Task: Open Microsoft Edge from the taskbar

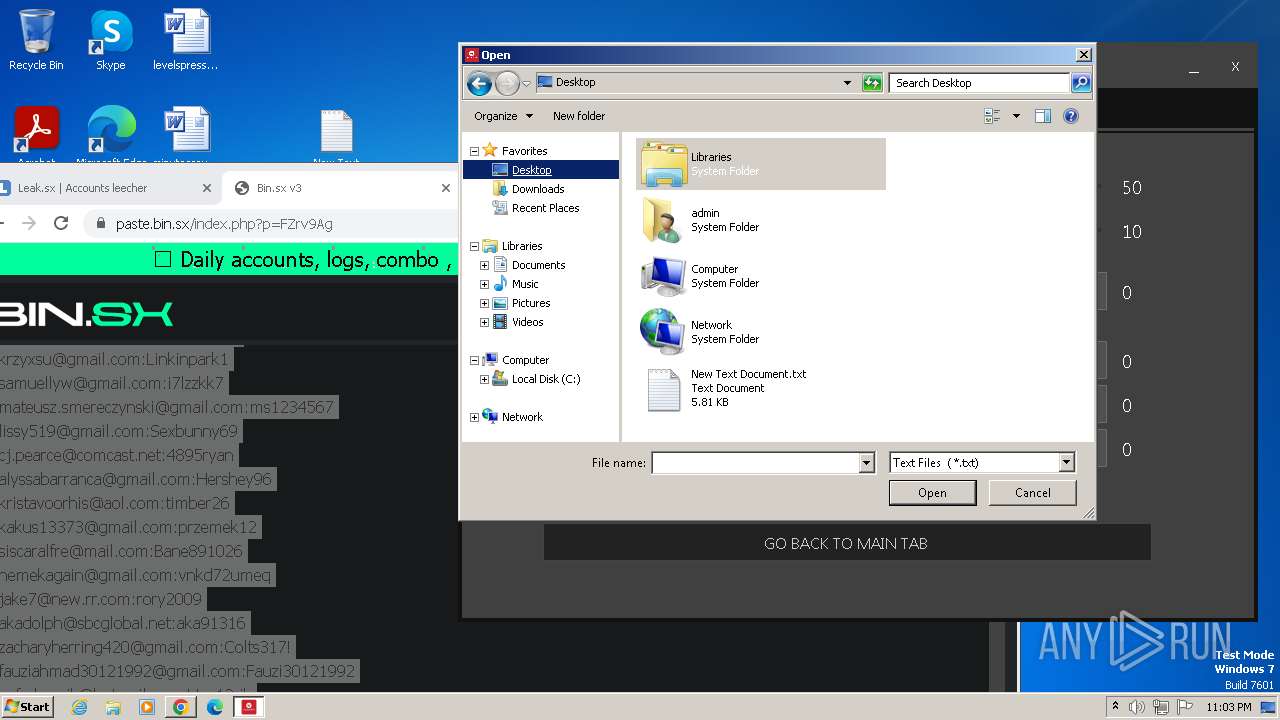Action: (215, 707)
